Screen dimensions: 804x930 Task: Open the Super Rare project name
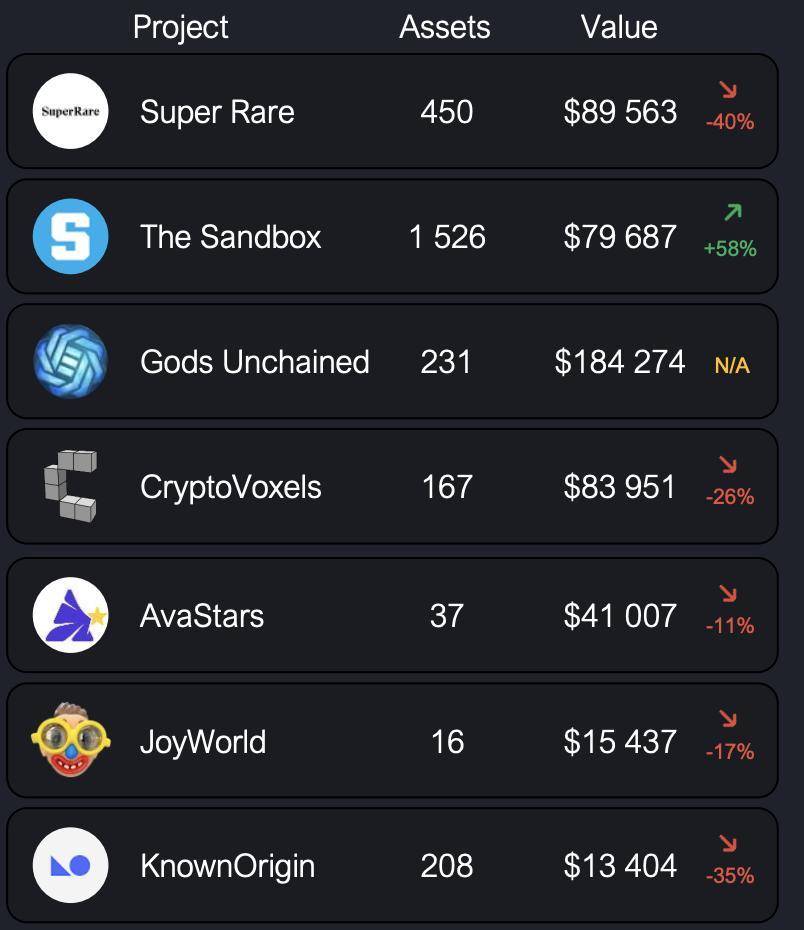(217, 112)
